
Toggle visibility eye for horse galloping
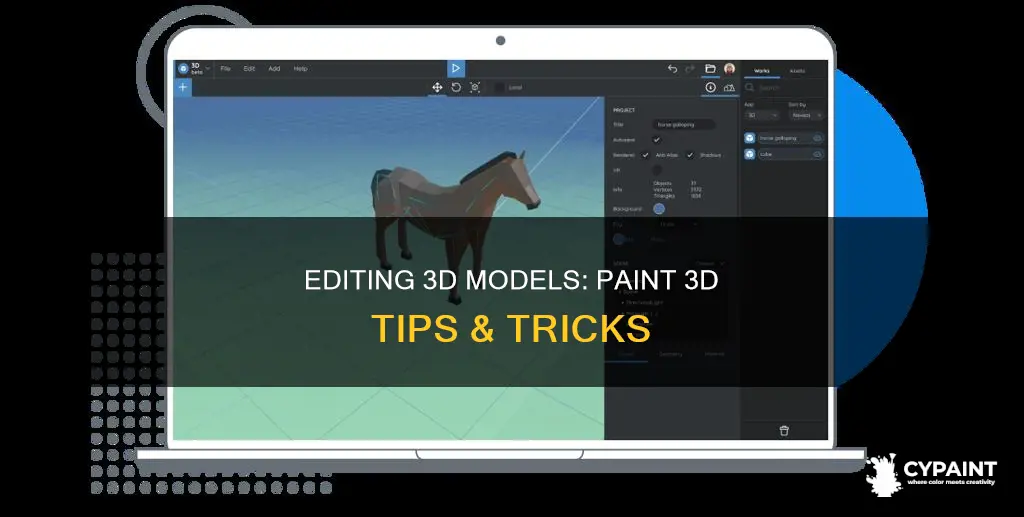[x=817, y=138]
